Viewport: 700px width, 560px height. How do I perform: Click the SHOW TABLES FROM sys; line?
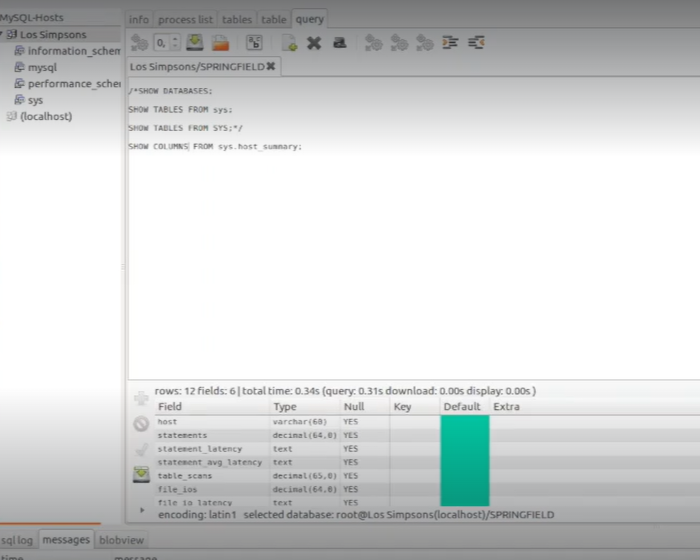180,109
